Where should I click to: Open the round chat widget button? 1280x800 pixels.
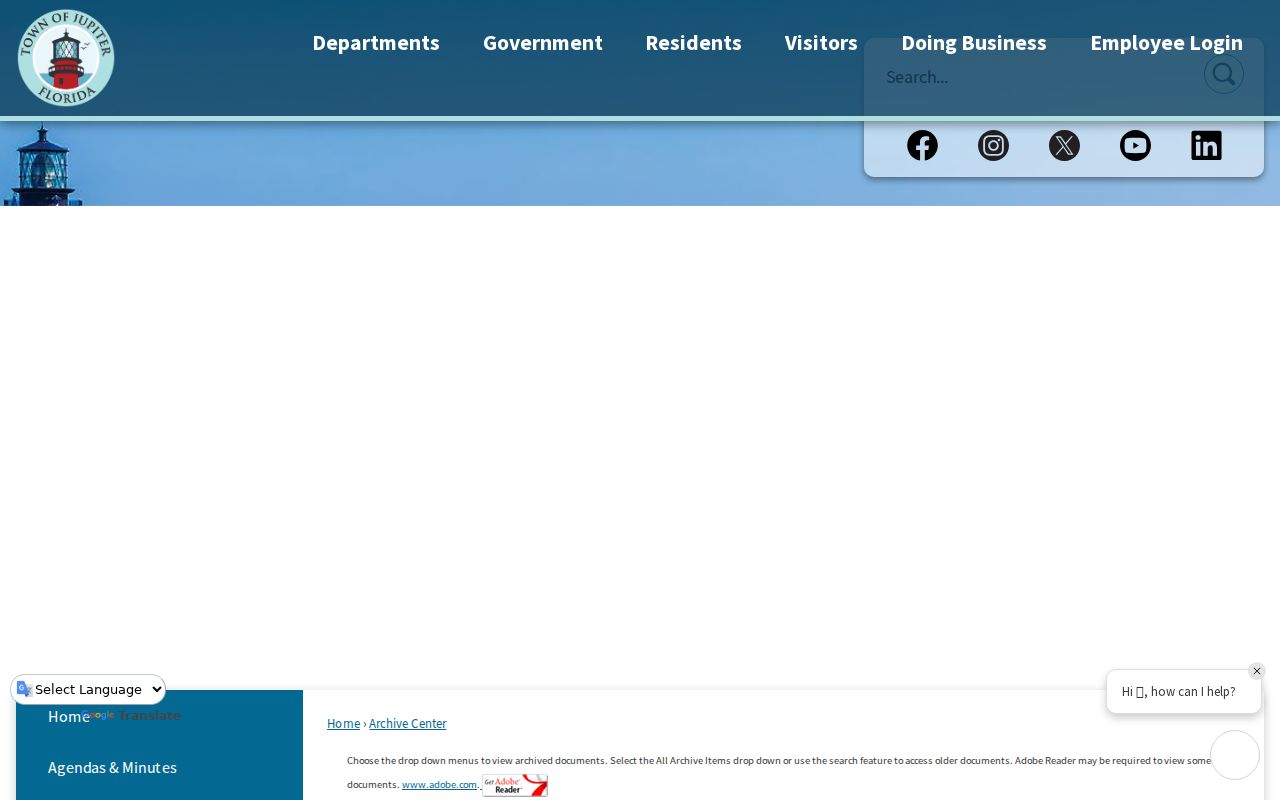coord(1235,755)
